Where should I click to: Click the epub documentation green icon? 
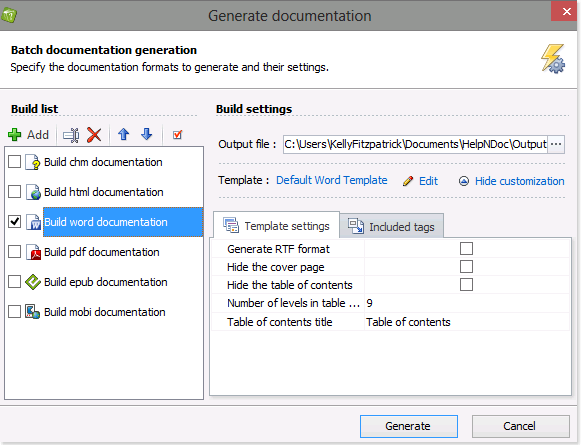pyautogui.click(x=33, y=282)
